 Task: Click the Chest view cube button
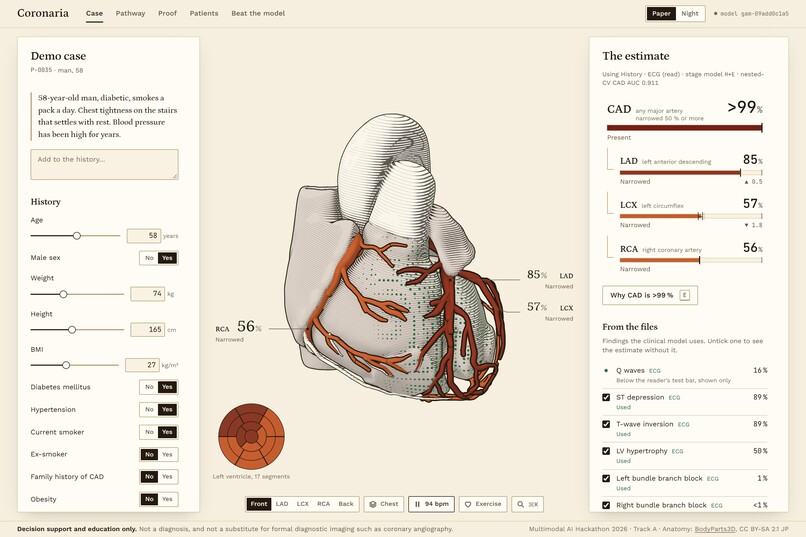tap(384, 504)
